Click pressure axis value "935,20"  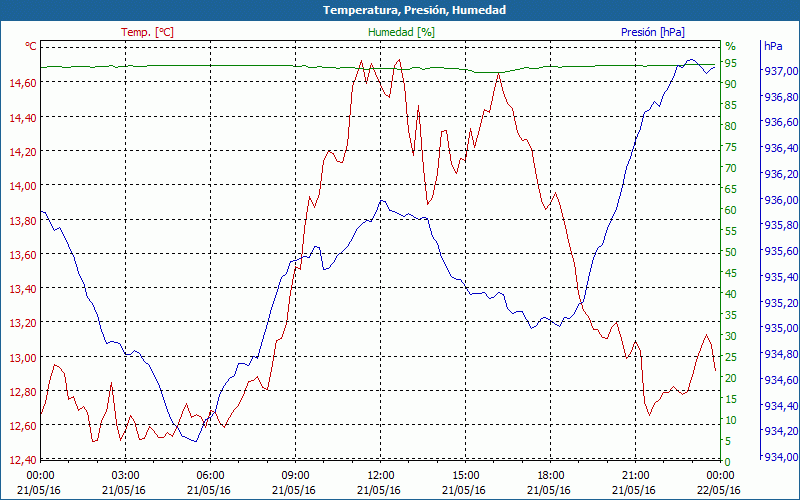780,303
